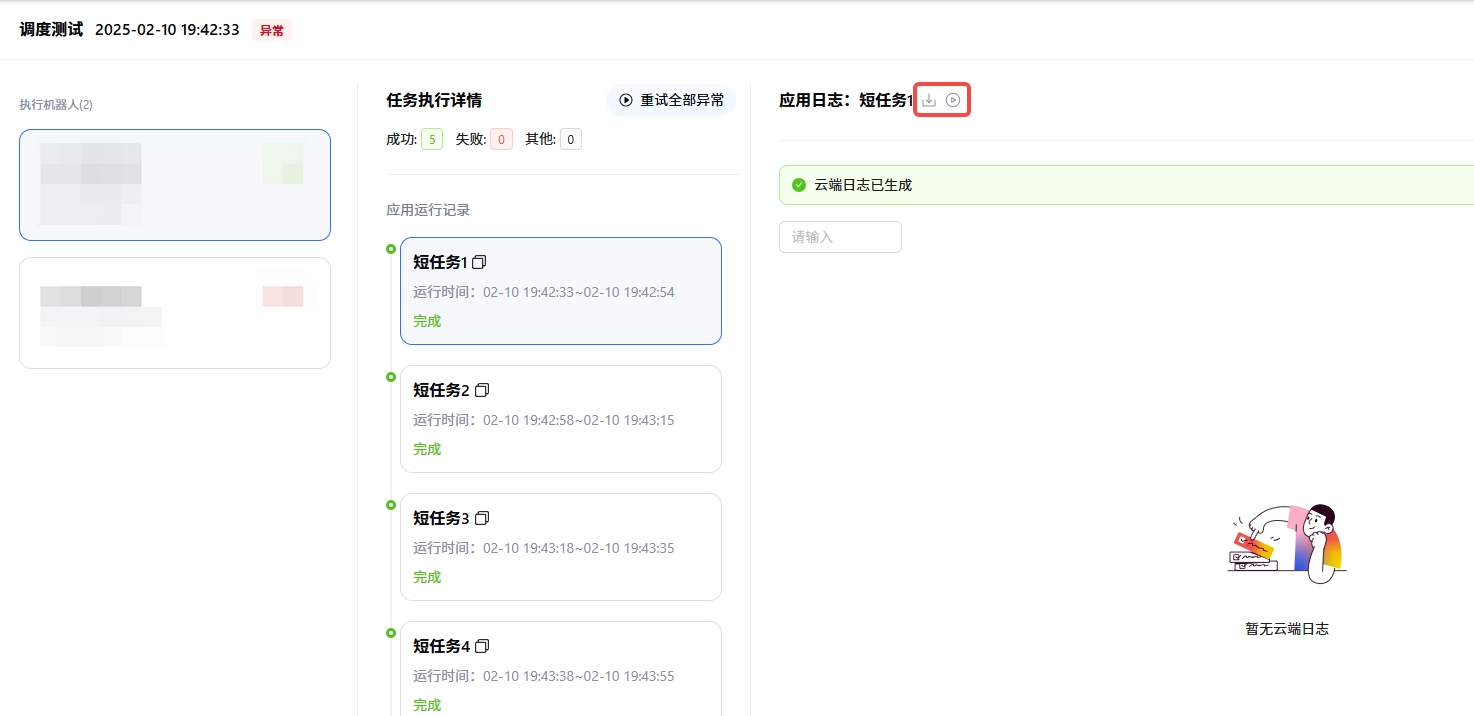The height and width of the screenshot is (716, 1474).
Task: Click the 执行机器人(2) label
Action: [x=56, y=105]
